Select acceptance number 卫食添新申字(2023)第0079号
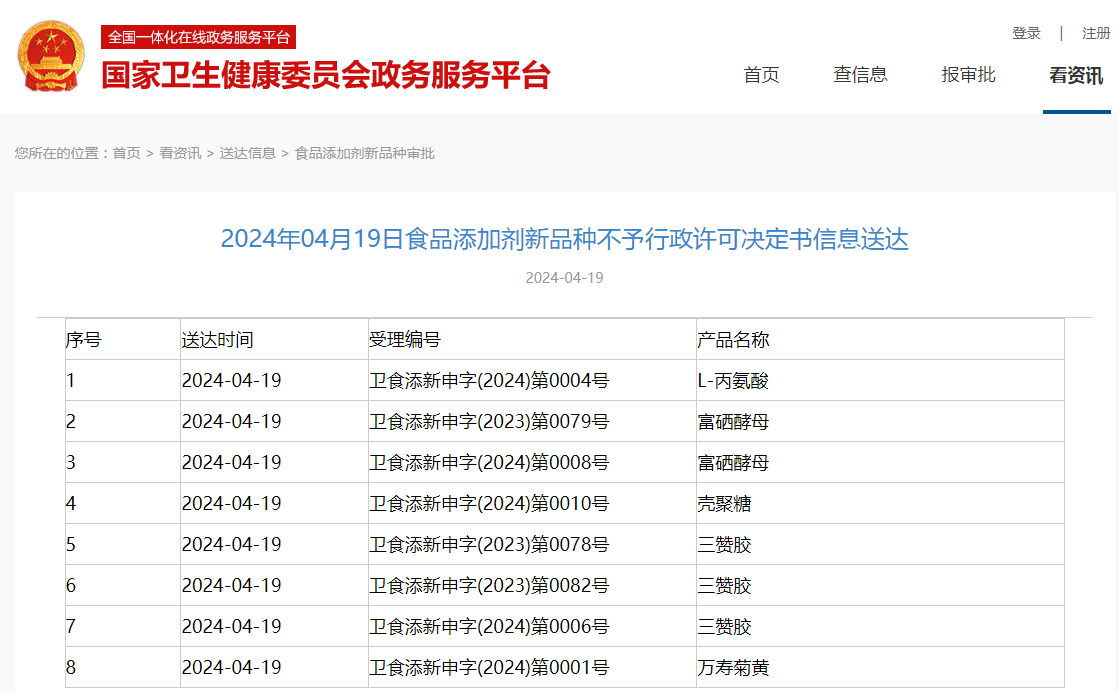Screen dimensions: 1119x693 tap(488, 421)
